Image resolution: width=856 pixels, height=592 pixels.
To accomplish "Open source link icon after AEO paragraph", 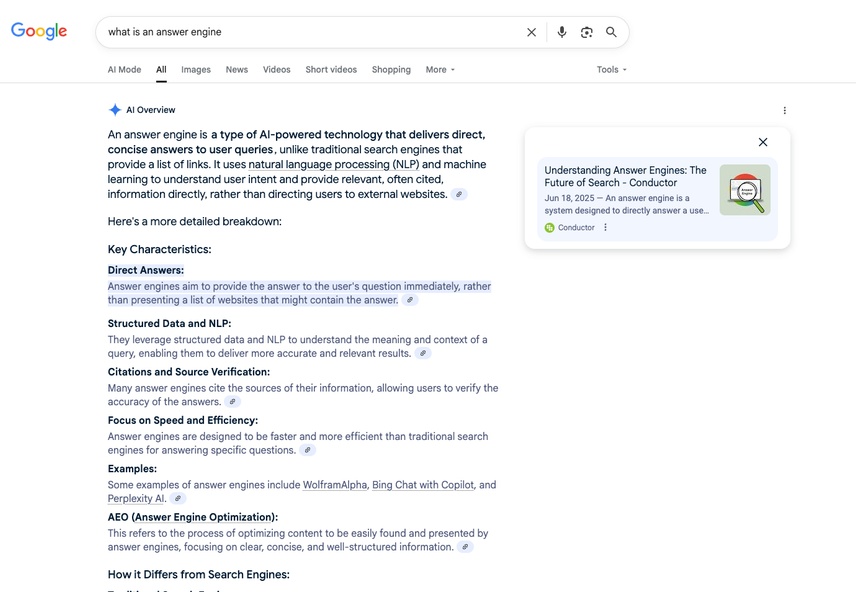I will pyautogui.click(x=465, y=547).
